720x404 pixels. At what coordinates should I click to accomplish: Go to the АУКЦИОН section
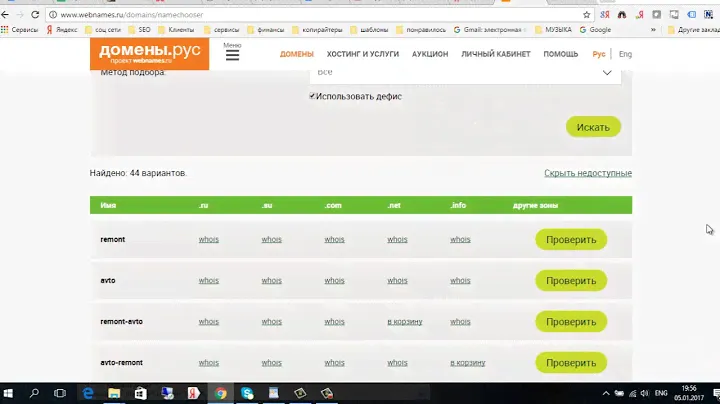coord(430,54)
